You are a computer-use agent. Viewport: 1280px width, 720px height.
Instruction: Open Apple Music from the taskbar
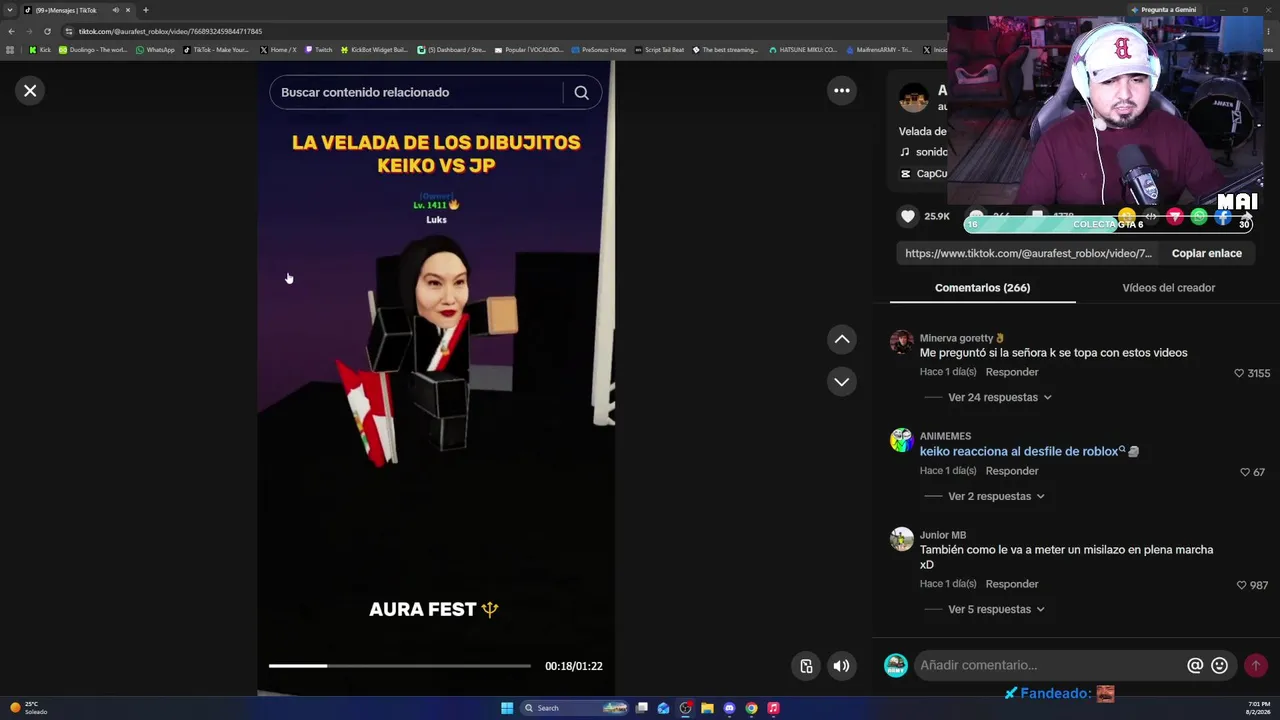pyautogui.click(x=773, y=708)
